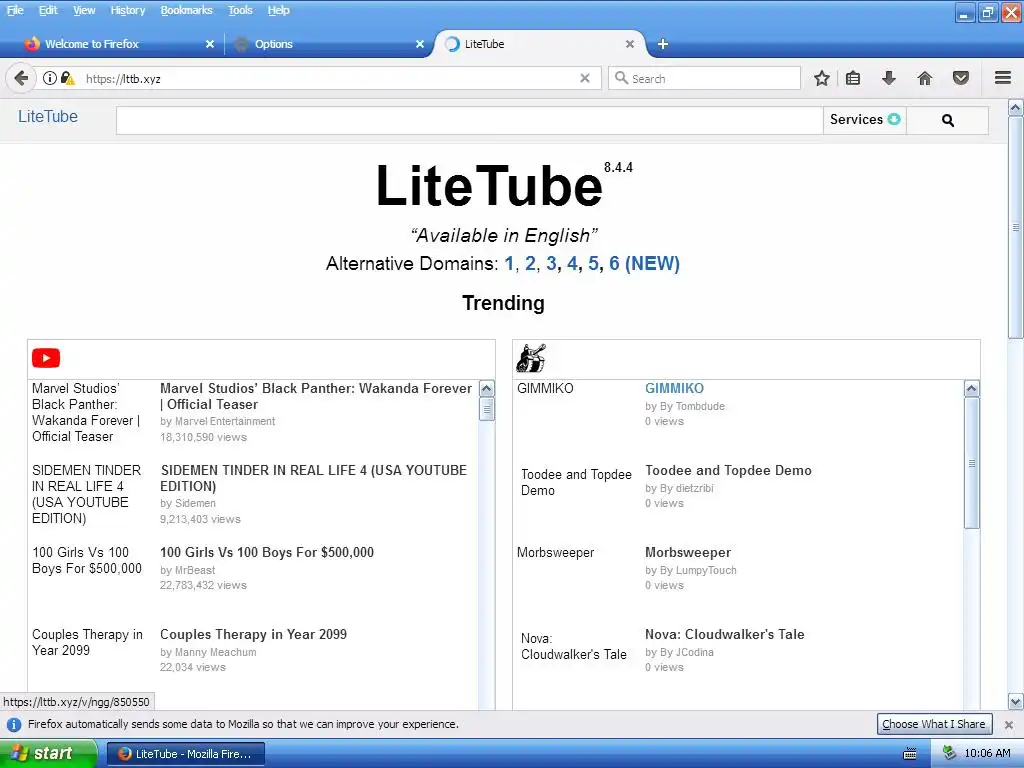This screenshot has height=768, width=1024.
Task: Click the Newgrounds list scroll up arrow
Action: point(972,389)
